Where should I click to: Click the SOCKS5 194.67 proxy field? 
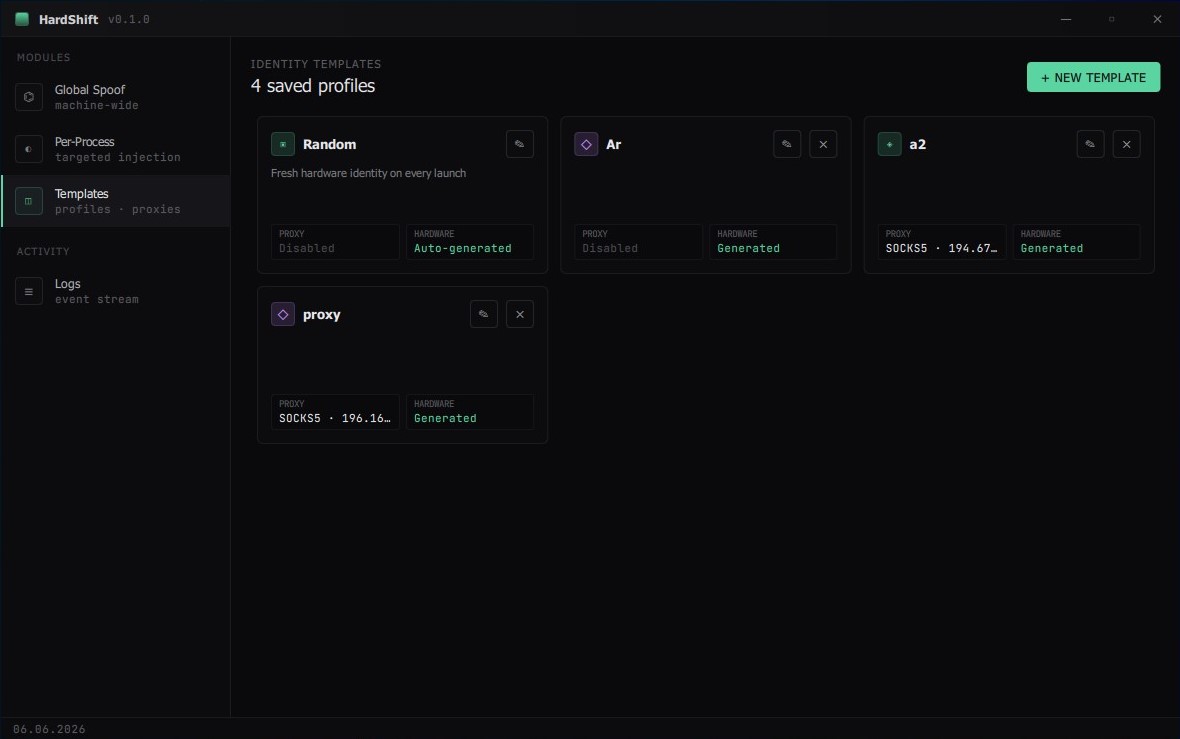point(941,242)
